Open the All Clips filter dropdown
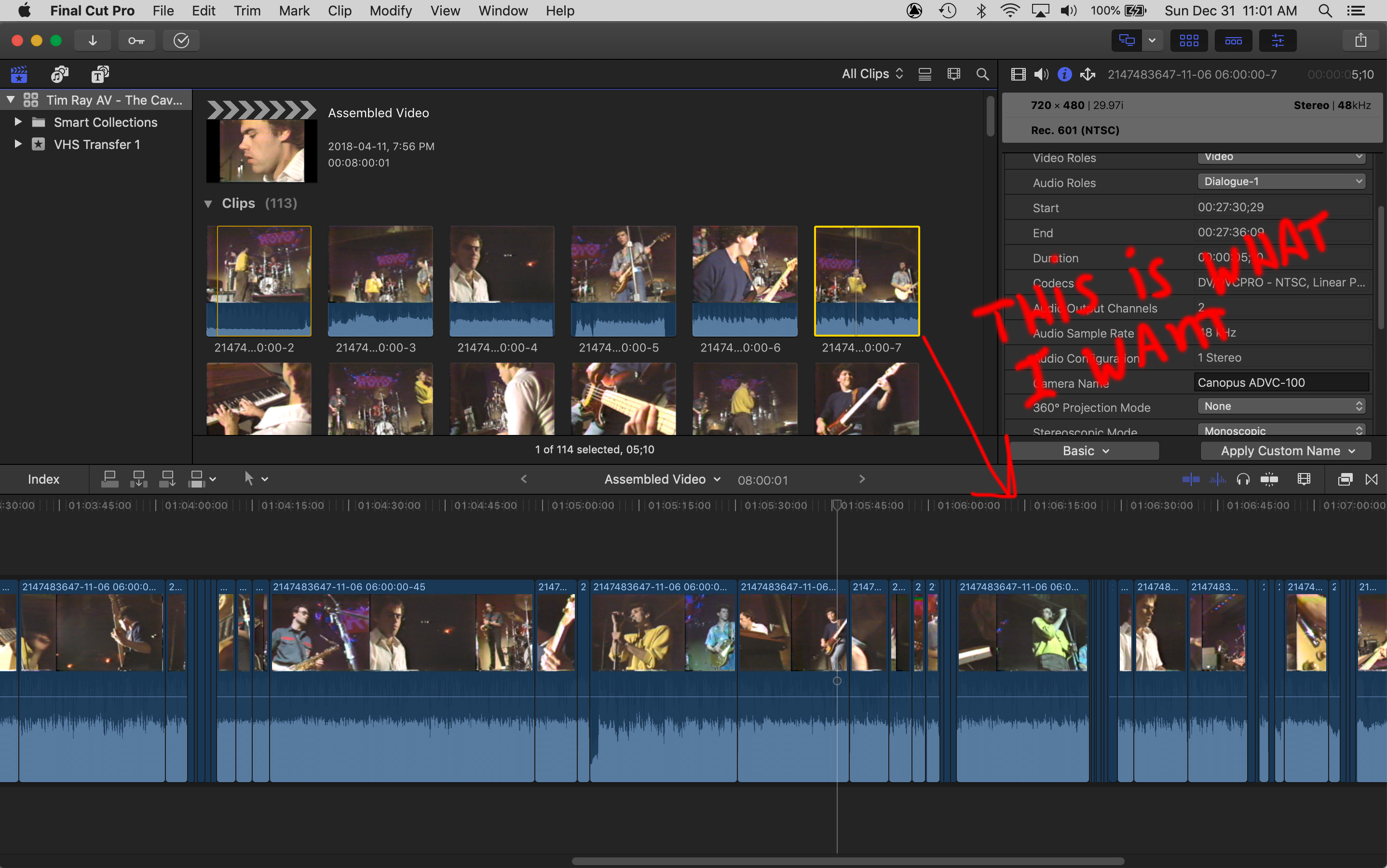Viewport: 1387px width, 868px height. coord(871,74)
